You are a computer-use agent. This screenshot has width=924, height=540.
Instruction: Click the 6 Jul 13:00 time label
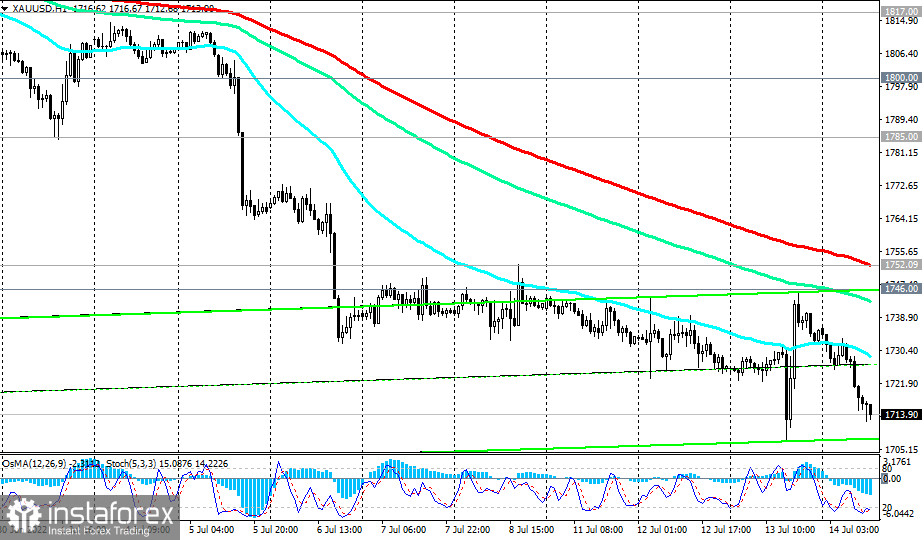click(339, 530)
